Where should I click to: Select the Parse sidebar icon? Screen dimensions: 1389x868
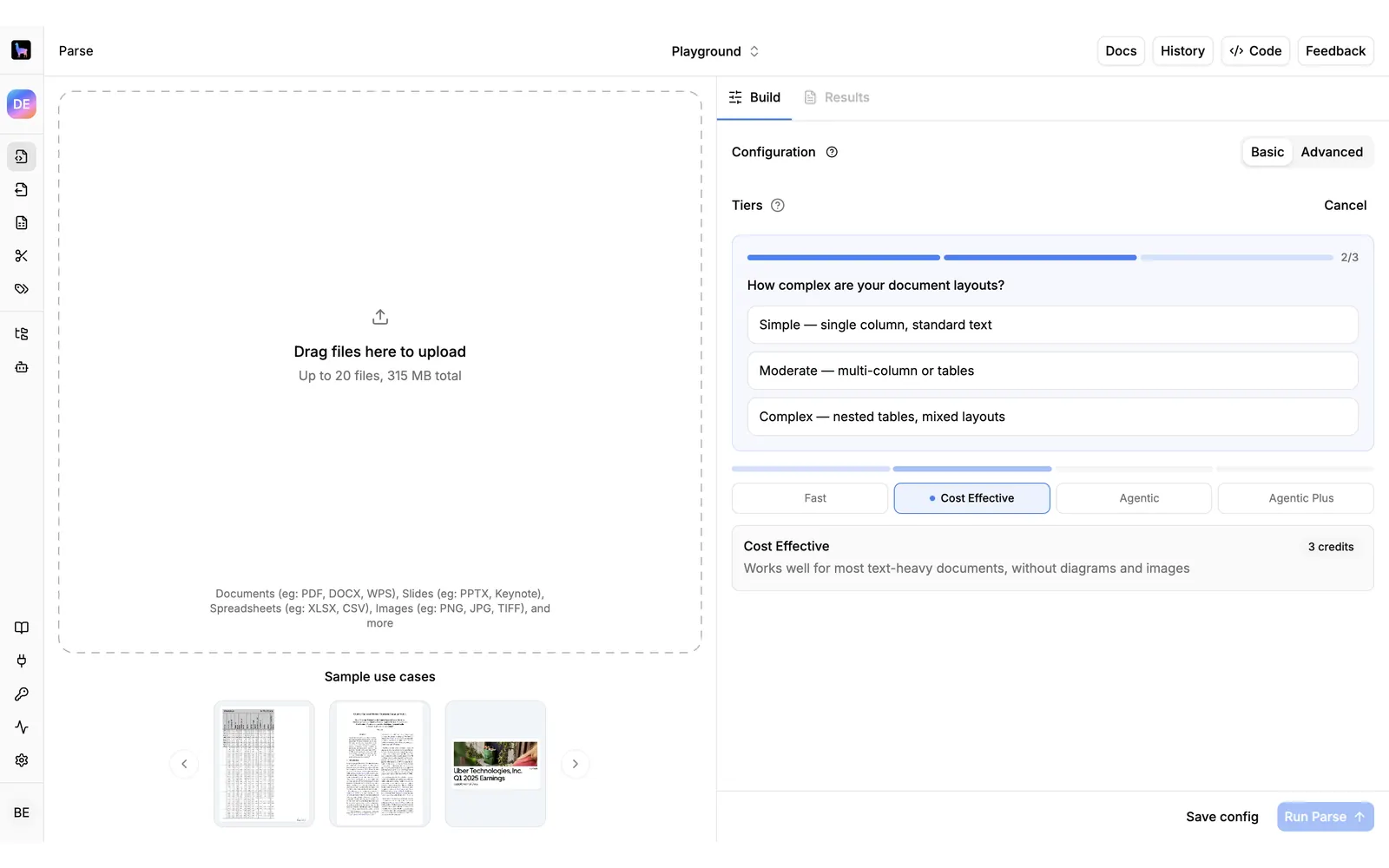coord(22,157)
